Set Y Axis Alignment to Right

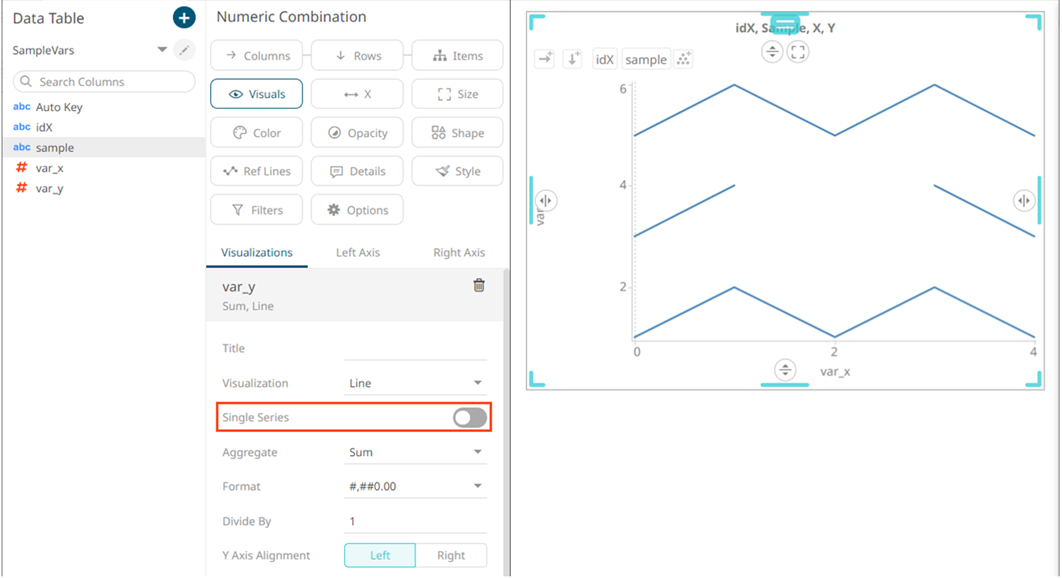tap(451, 555)
